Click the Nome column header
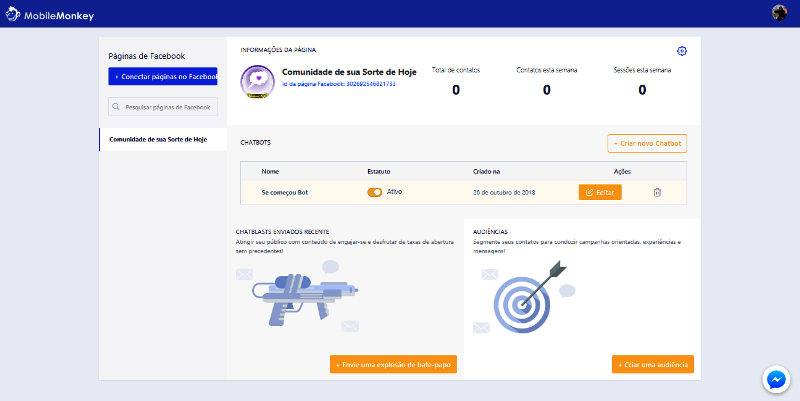This screenshot has height=401, width=800. (270, 171)
